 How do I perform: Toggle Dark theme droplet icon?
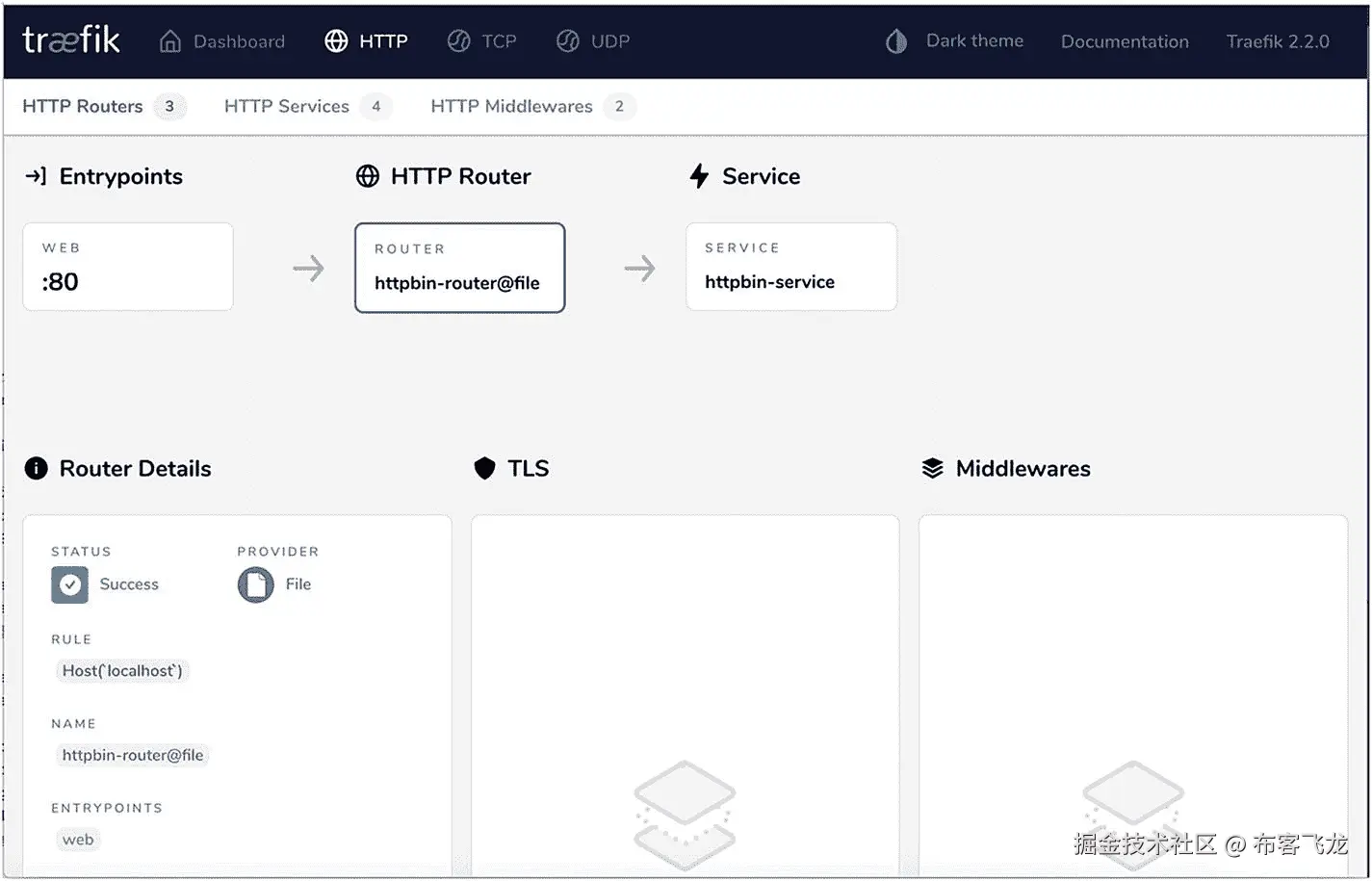[896, 41]
